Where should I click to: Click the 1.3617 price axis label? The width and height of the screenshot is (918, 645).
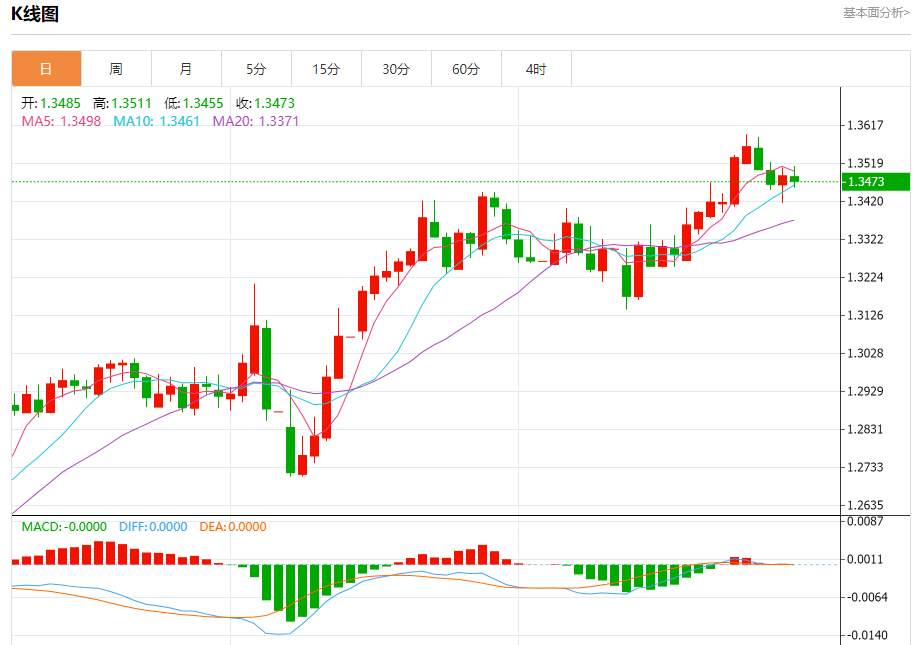coord(865,125)
